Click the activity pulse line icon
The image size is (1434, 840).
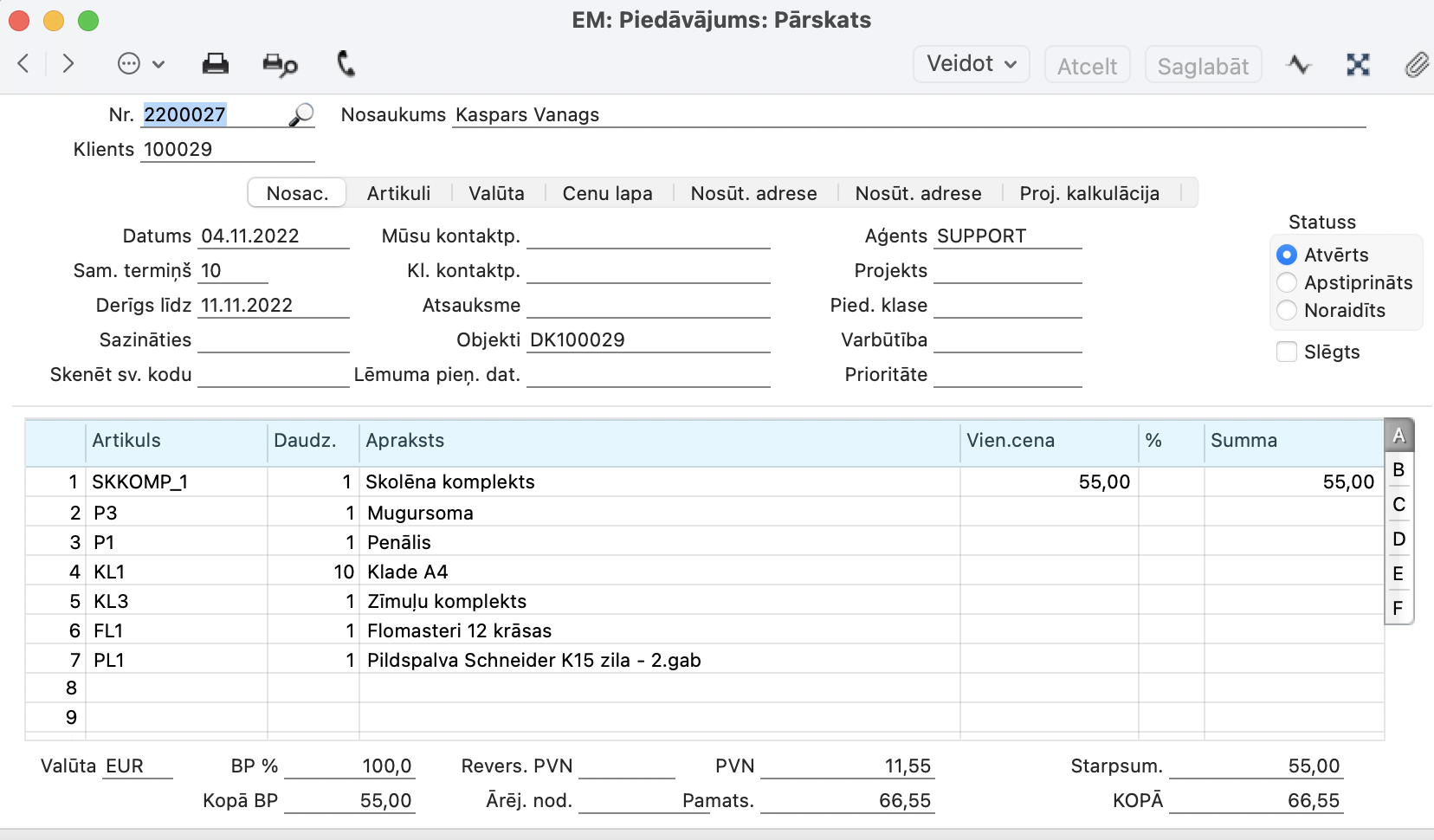click(1298, 65)
